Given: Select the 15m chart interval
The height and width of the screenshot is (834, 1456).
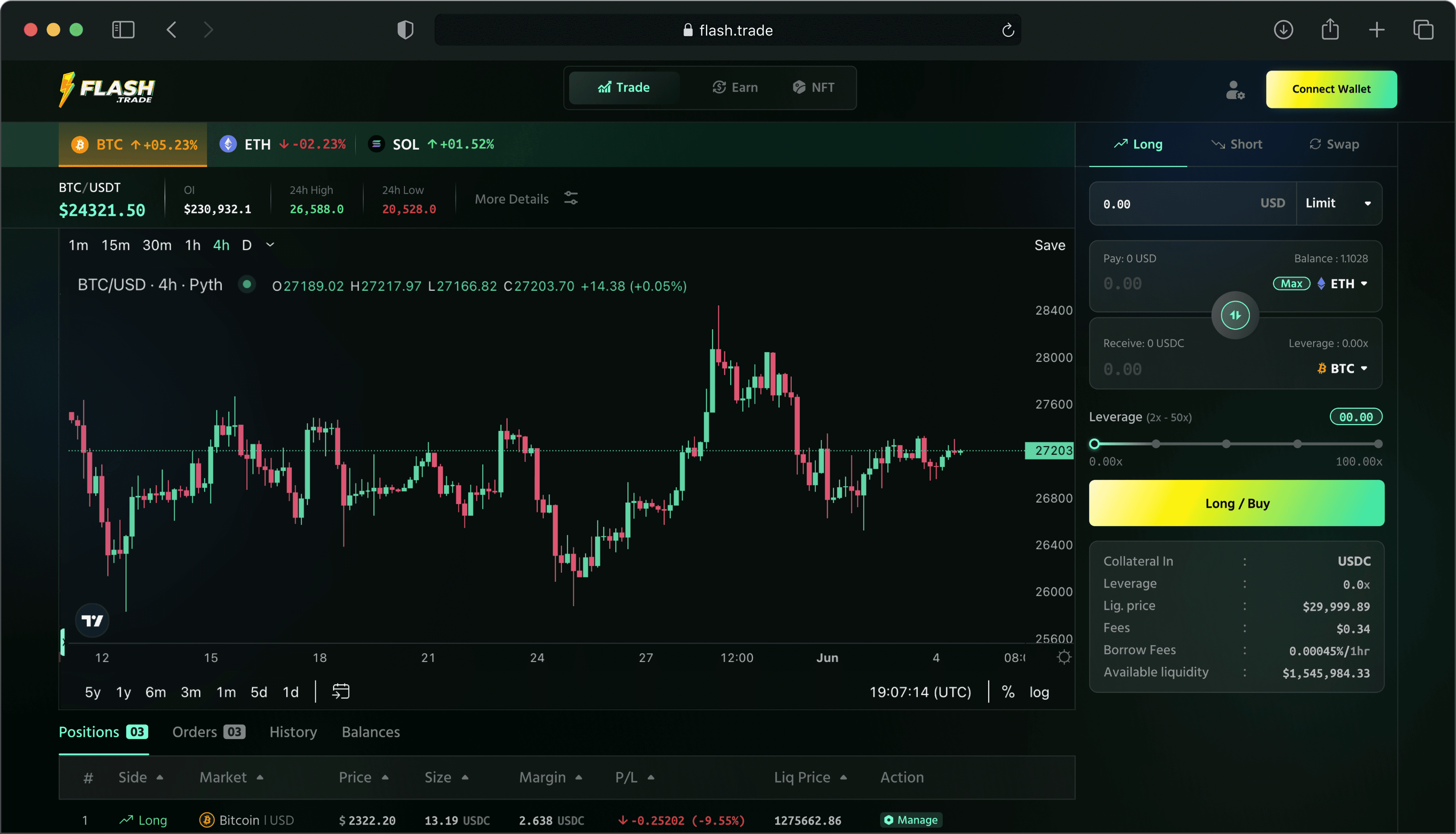Looking at the screenshot, I should [x=116, y=245].
